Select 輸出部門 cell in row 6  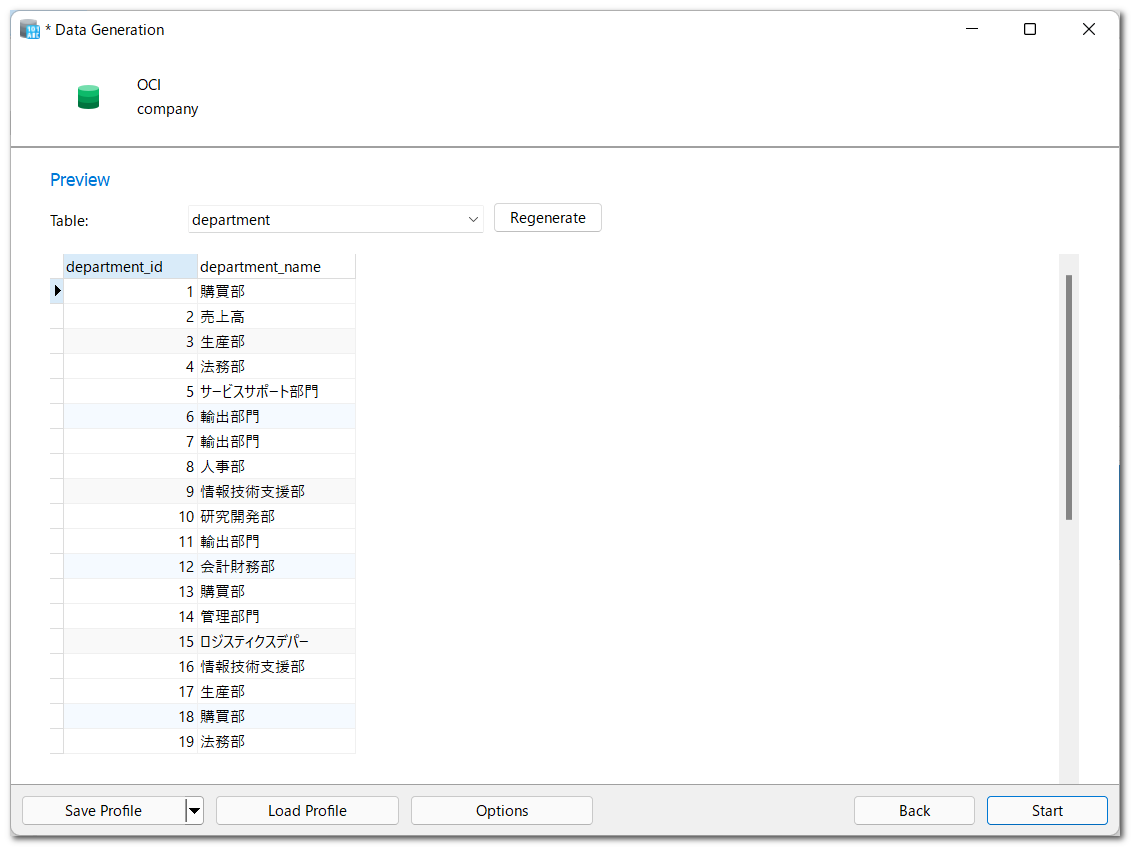[x=276, y=416]
